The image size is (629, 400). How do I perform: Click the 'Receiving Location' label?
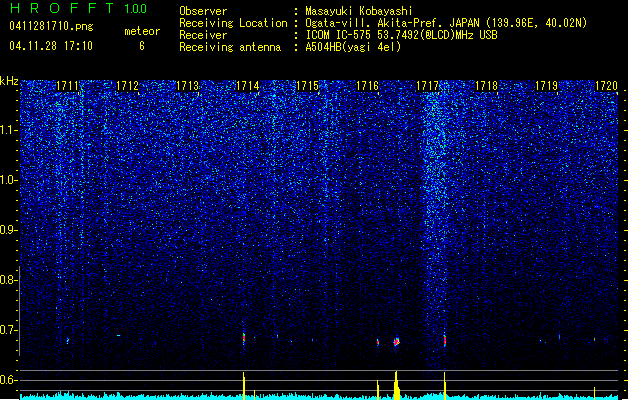pos(233,23)
